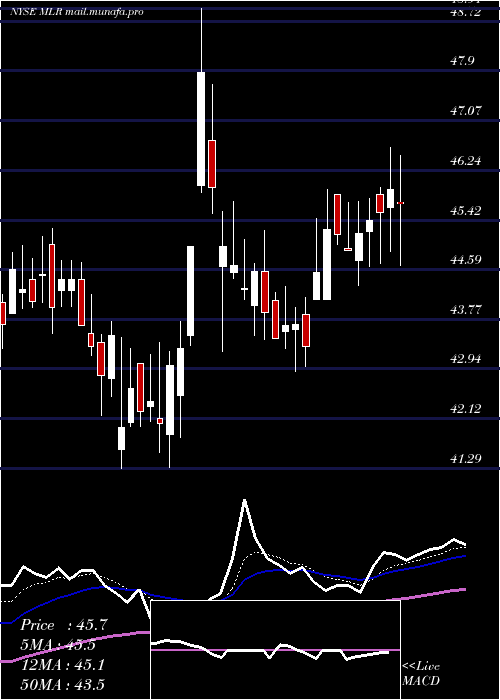The image size is (500, 700).
Task: Select the 43.77 price axis label
Action: (467, 309)
